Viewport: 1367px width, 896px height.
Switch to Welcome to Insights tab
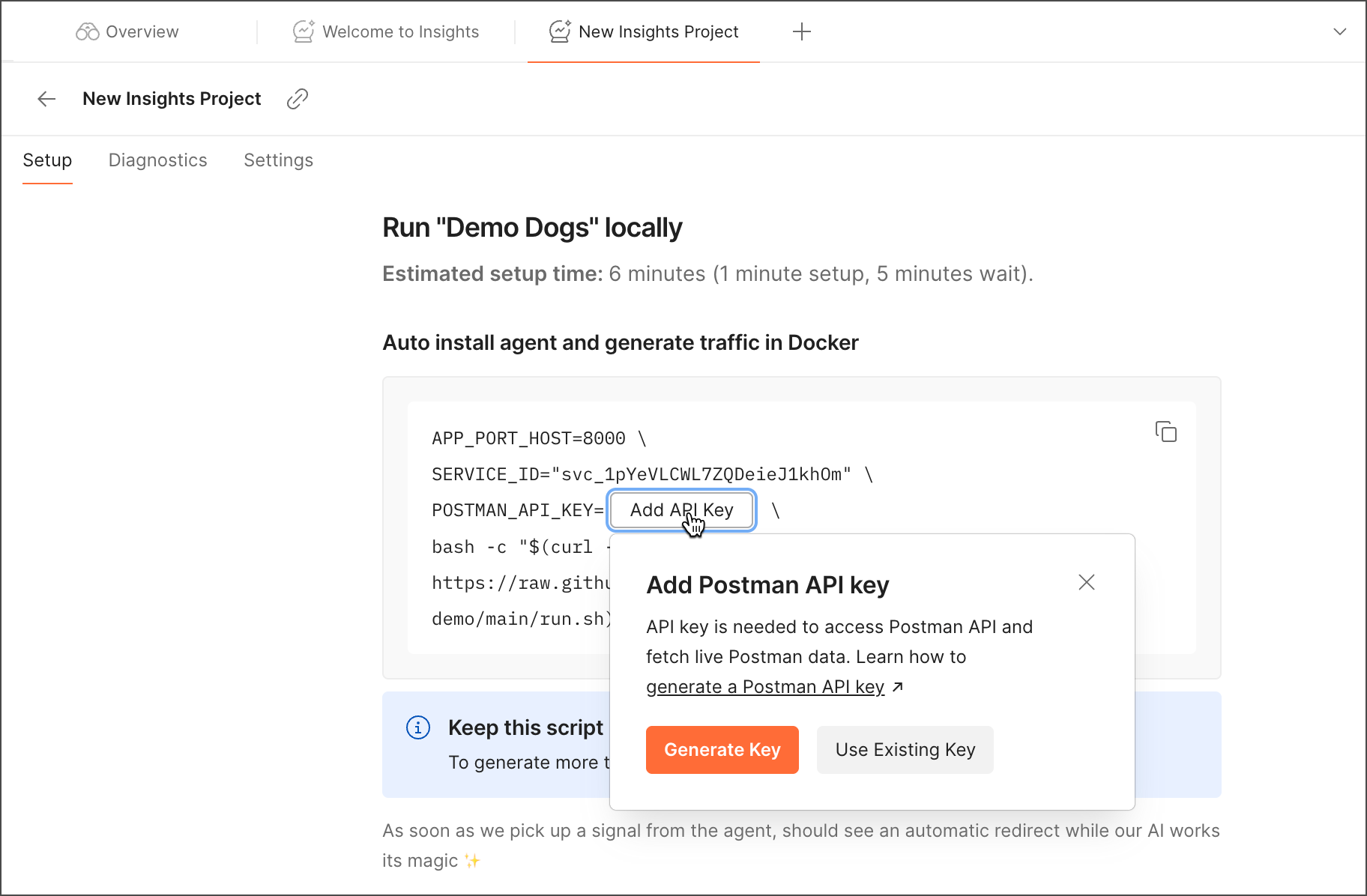[386, 31]
